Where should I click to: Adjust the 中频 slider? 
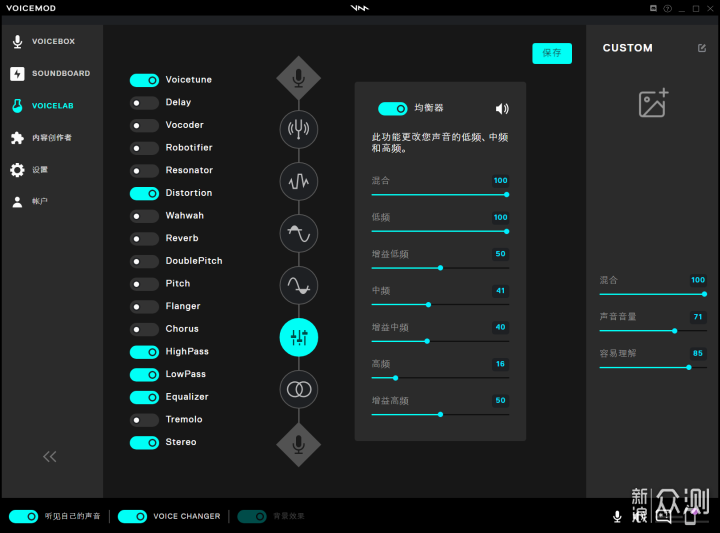(x=440, y=304)
